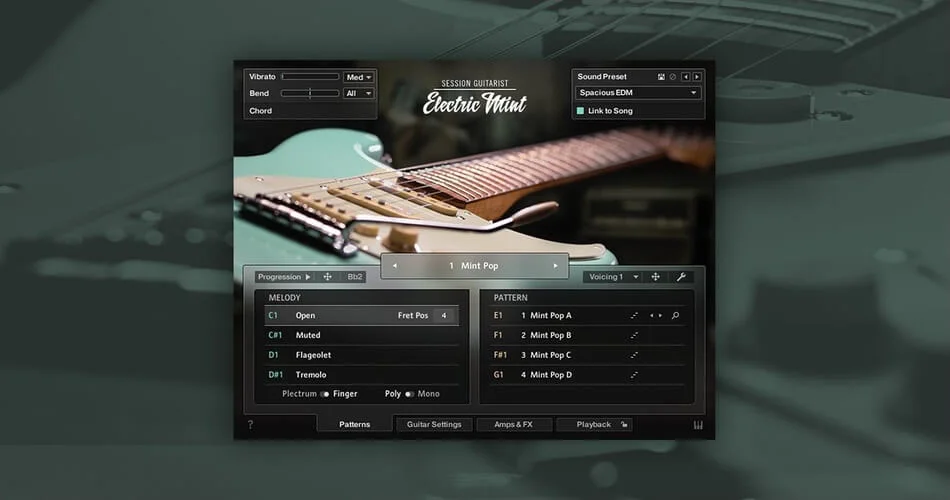Select the Tremolo melody articulation row
The height and width of the screenshot is (500, 950).
(x=361, y=375)
